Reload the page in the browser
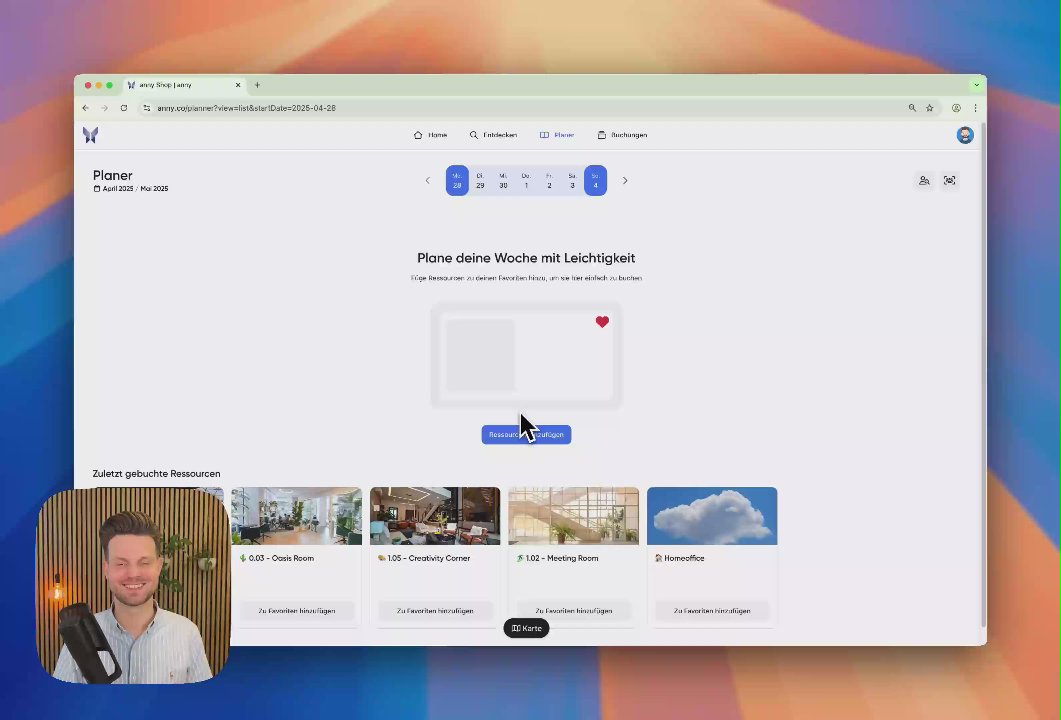Viewport: 1061px width, 720px height. [124, 108]
